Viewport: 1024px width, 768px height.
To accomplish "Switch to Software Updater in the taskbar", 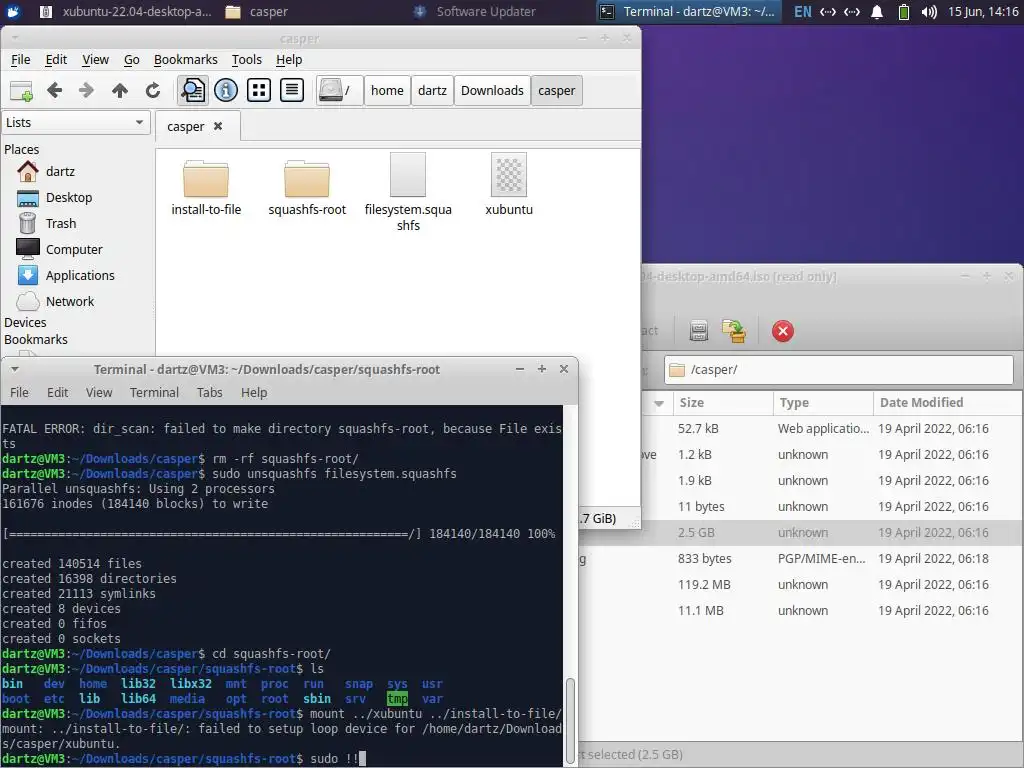I will (x=475, y=12).
